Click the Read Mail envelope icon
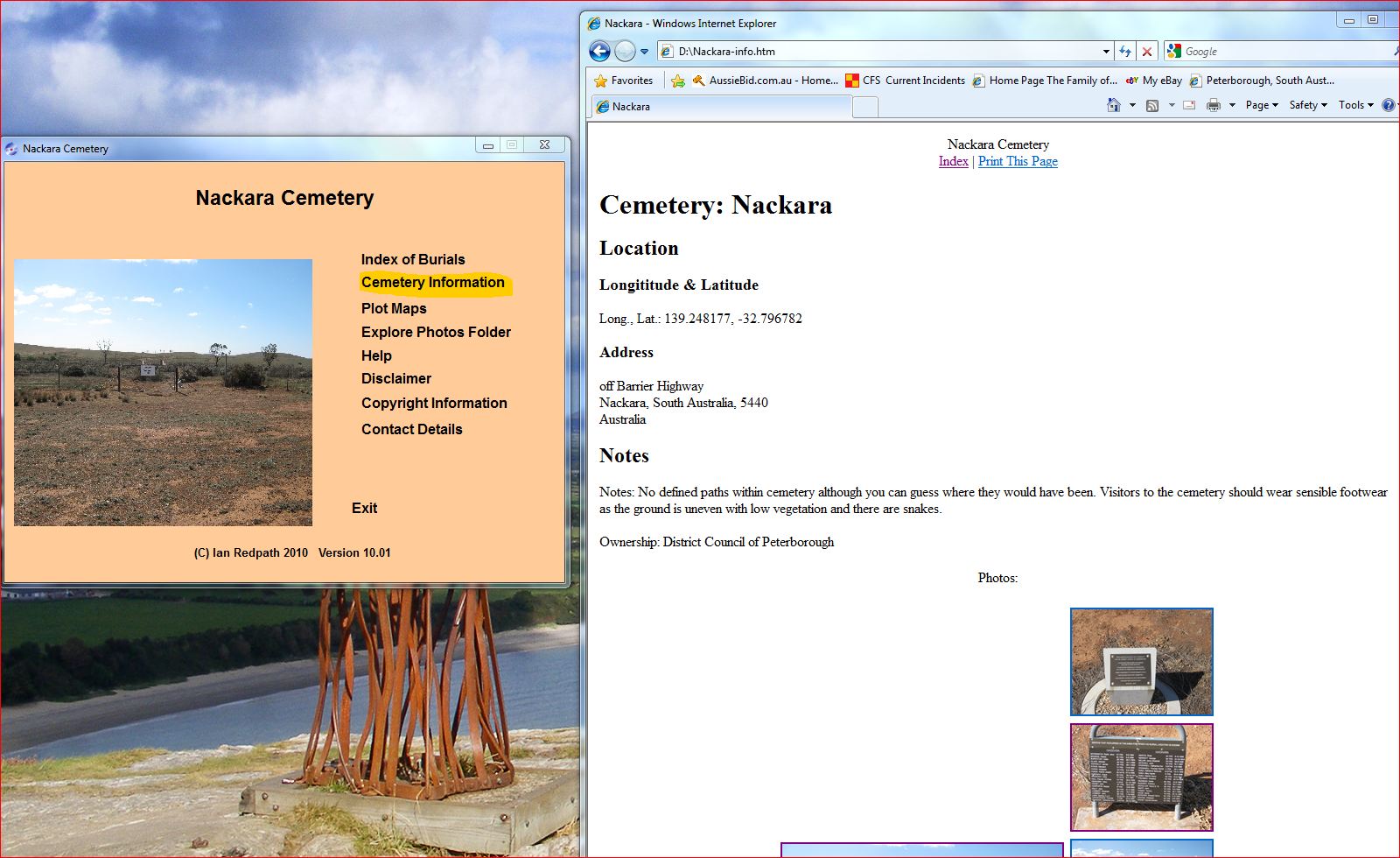The height and width of the screenshot is (858, 1400). [x=1189, y=105]
